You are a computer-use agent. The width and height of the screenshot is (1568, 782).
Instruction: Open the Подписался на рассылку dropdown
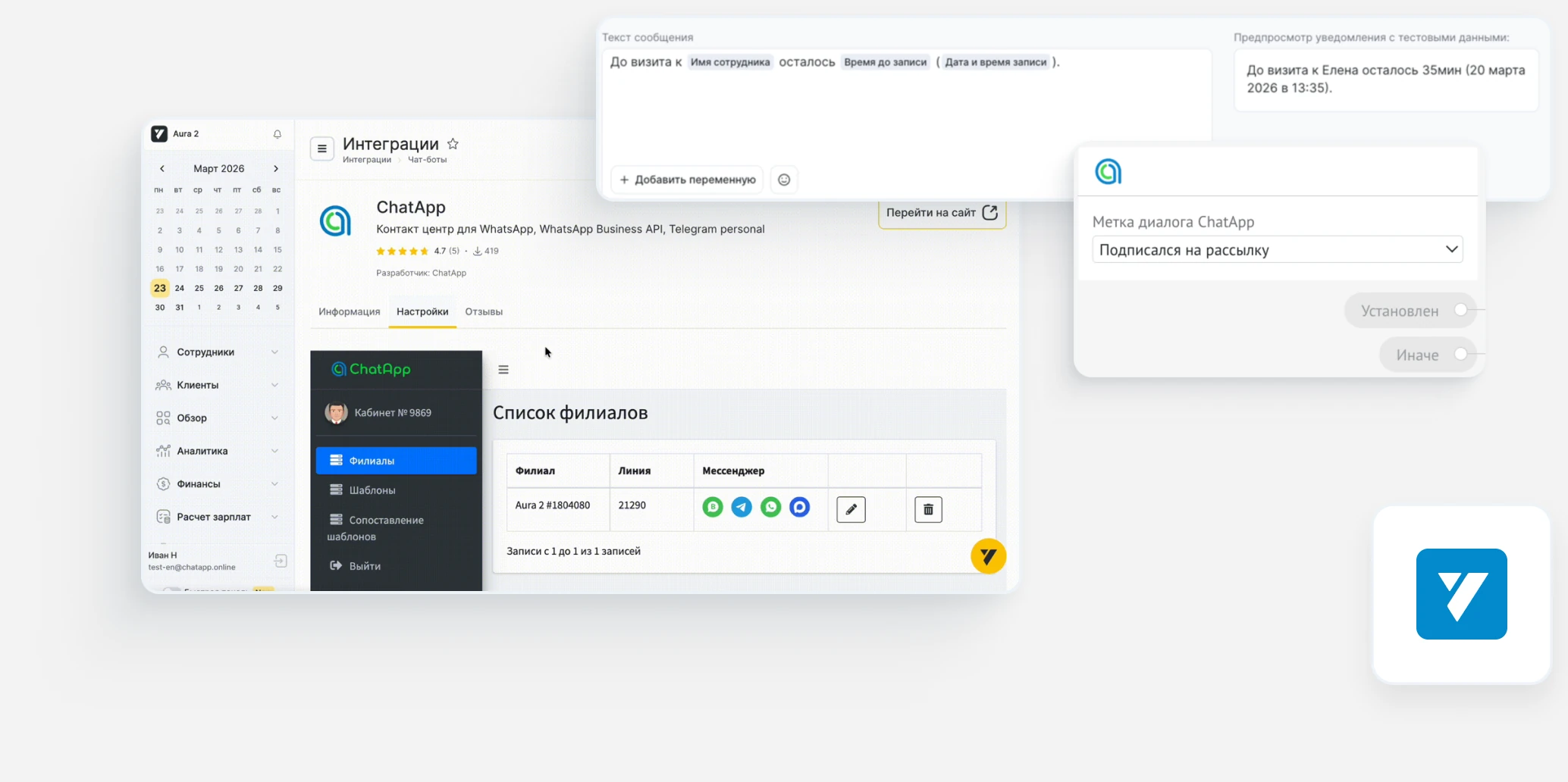click(1277, 249)
